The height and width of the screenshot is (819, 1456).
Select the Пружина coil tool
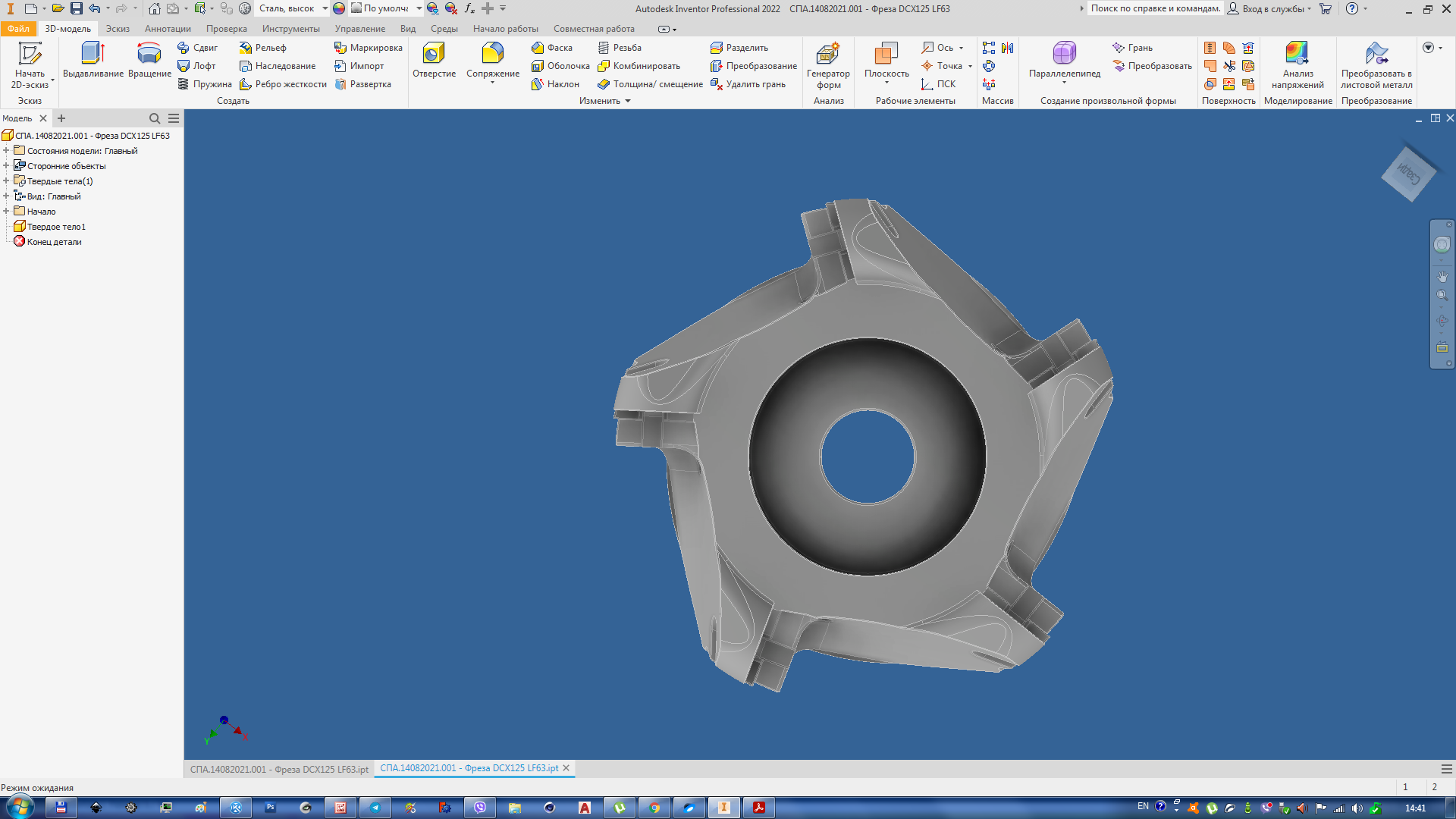204,84
